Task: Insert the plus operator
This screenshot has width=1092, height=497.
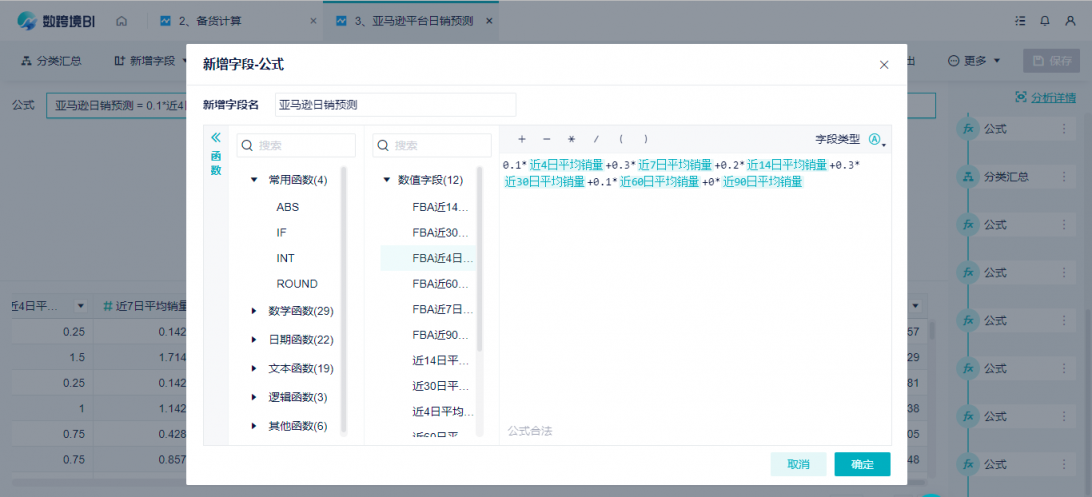Action: (x=522, y=139)
